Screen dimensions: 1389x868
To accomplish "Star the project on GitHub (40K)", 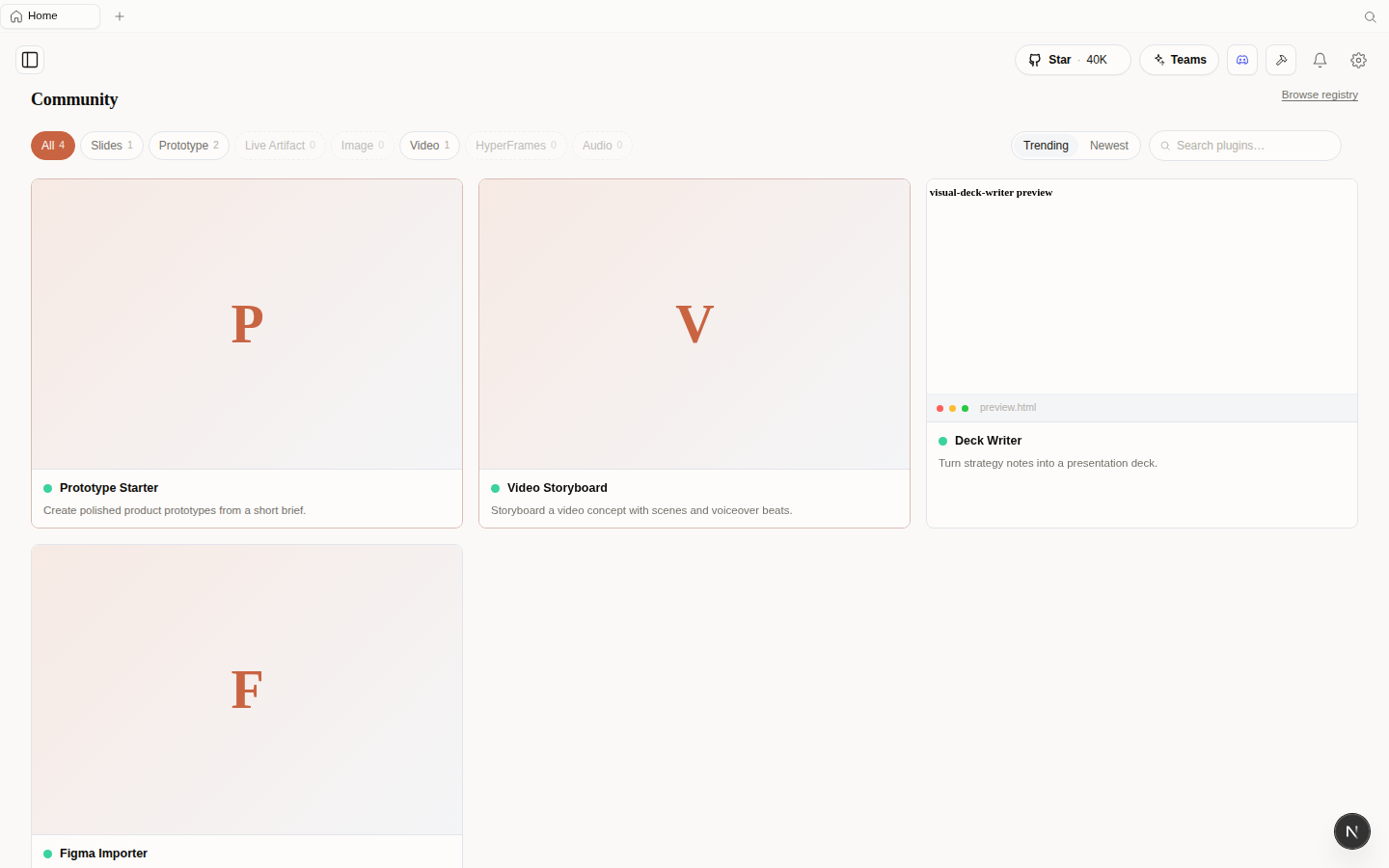I will pos(1073,60).
